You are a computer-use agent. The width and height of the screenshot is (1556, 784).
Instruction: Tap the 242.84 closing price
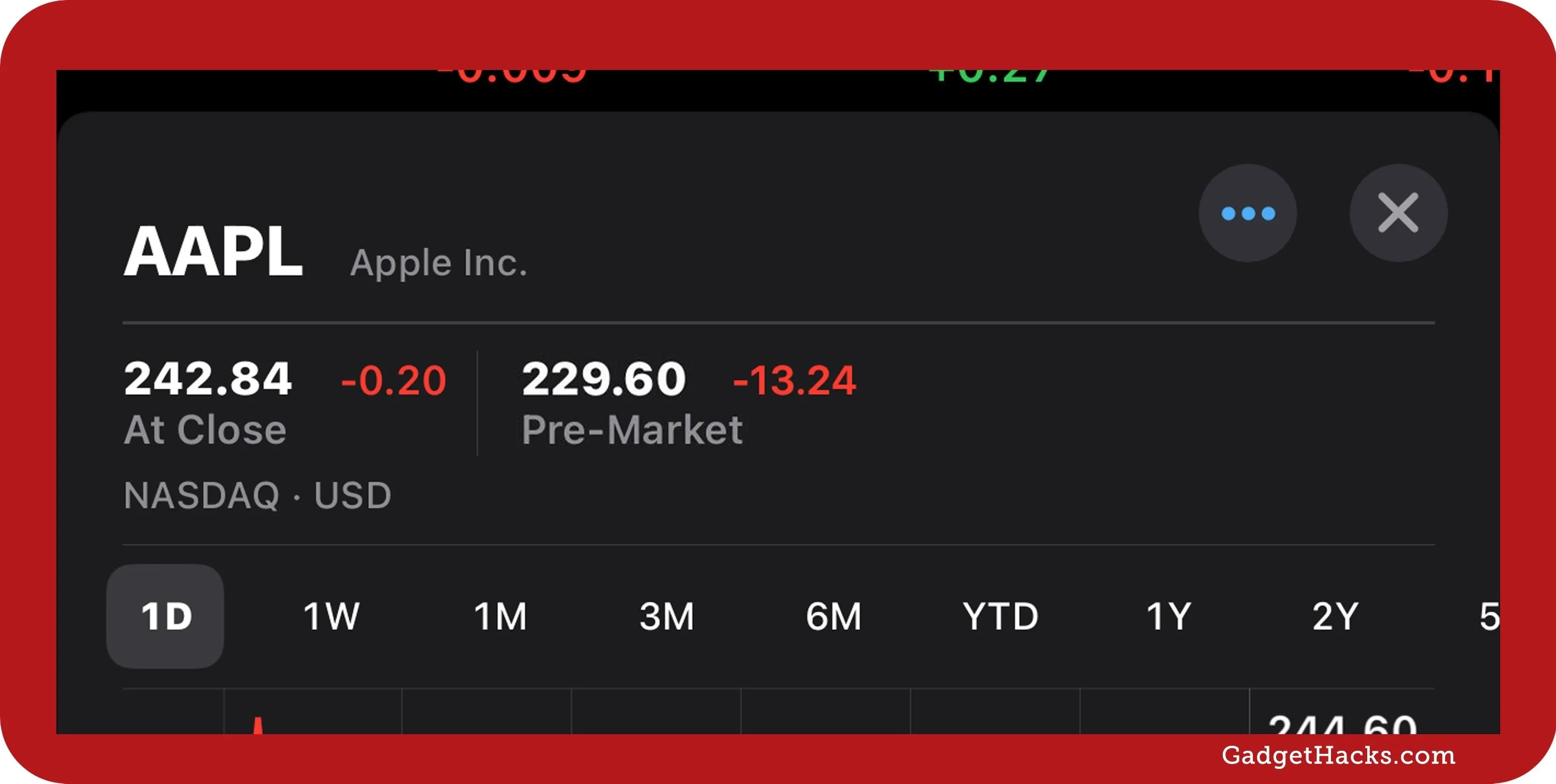tap(208, 379)
